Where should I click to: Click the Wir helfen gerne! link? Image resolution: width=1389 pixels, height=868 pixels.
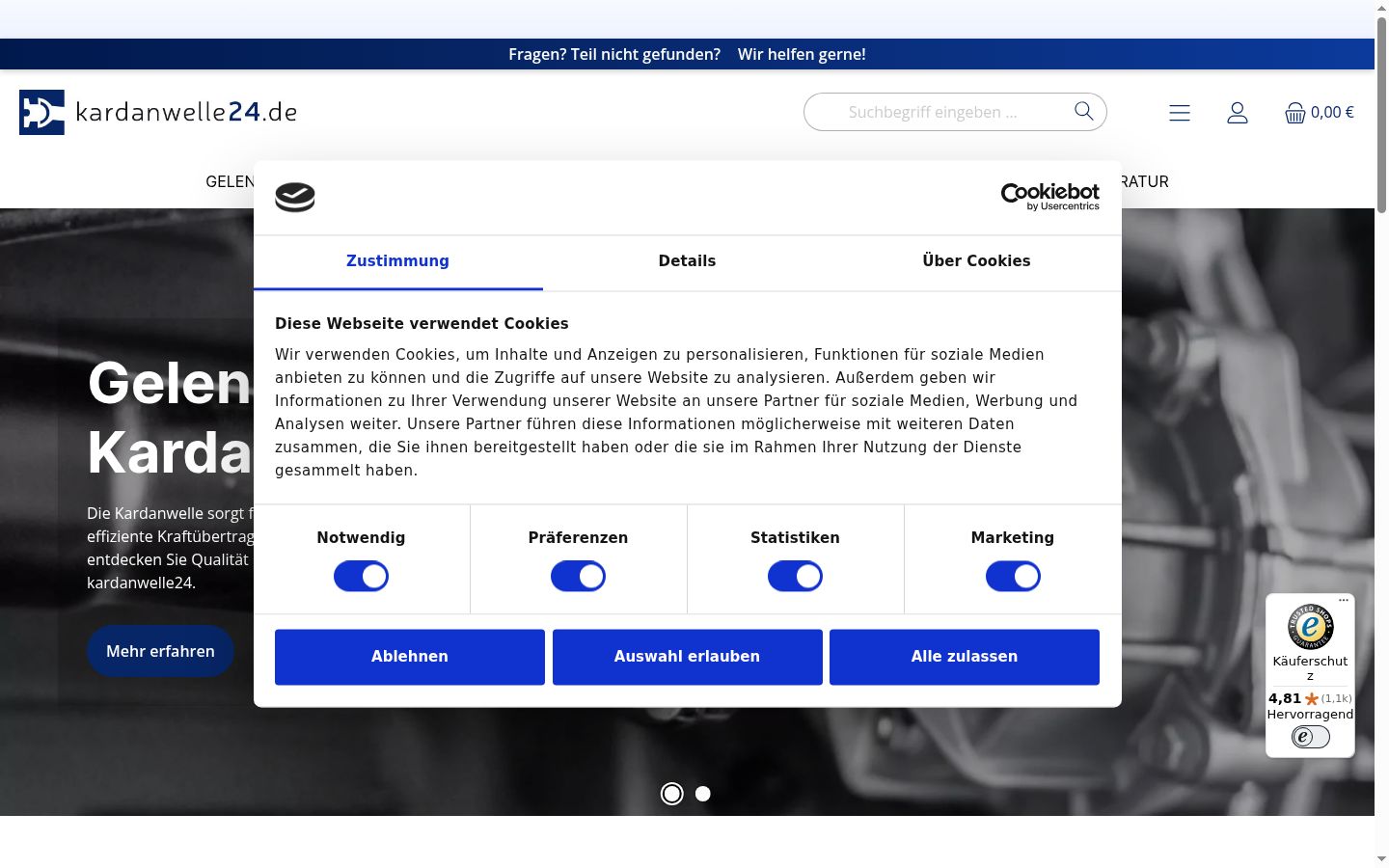[802, 54]
